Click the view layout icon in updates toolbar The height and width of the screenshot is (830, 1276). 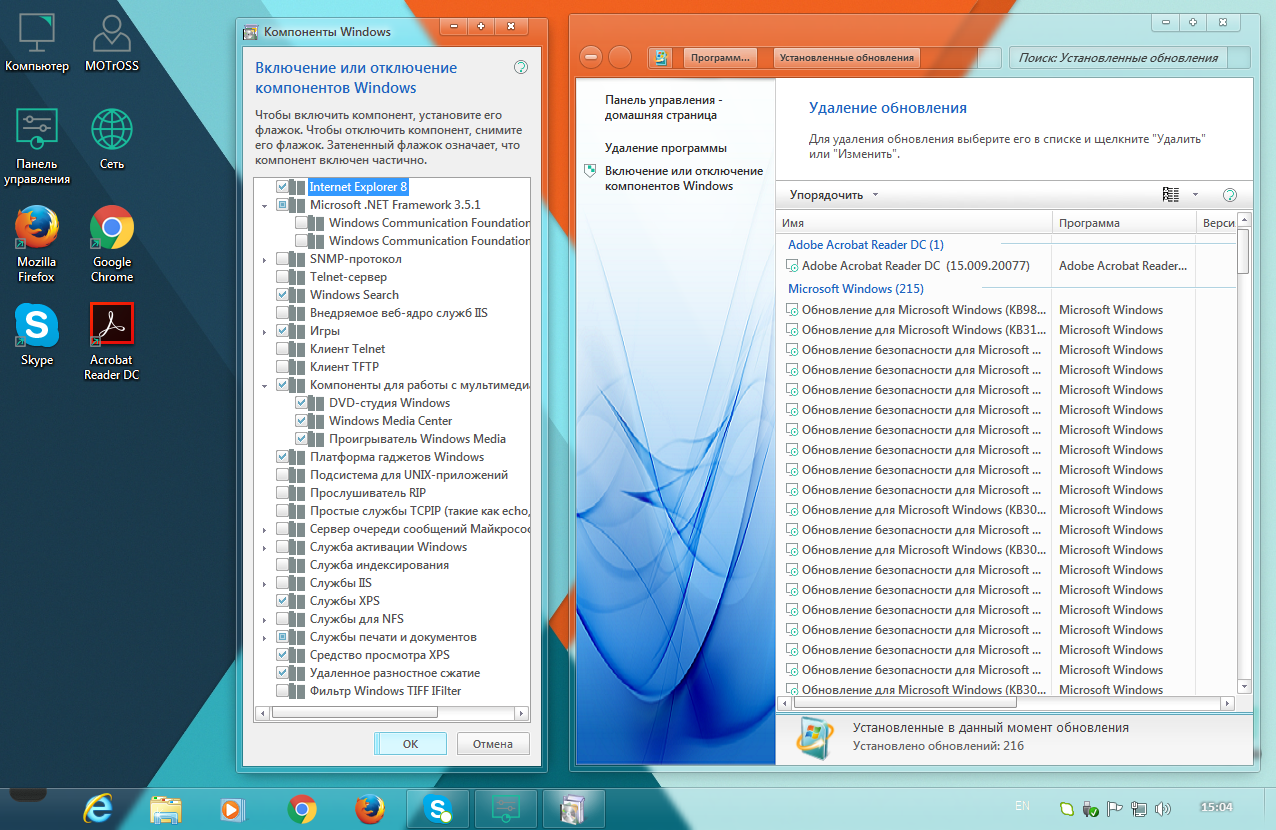pyautogui.click(x=1171, y=195)
